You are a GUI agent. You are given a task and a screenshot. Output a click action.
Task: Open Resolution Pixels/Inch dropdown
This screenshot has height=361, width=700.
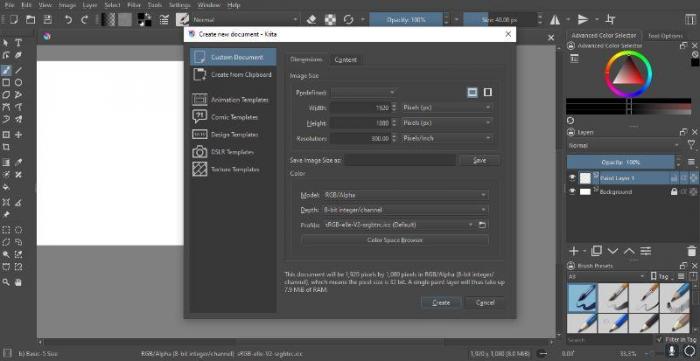pyautogui.click(x=447, y=138)
